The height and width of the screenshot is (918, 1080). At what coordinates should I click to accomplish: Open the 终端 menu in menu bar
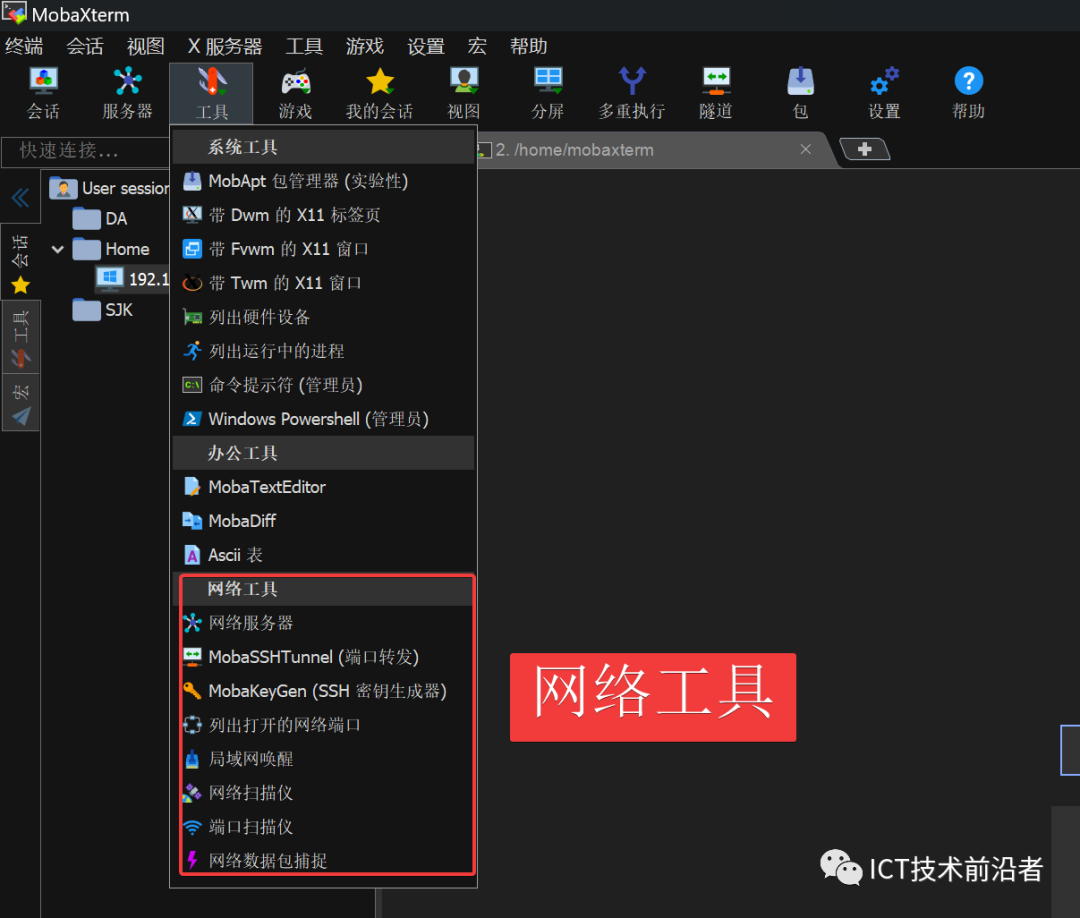24,46
